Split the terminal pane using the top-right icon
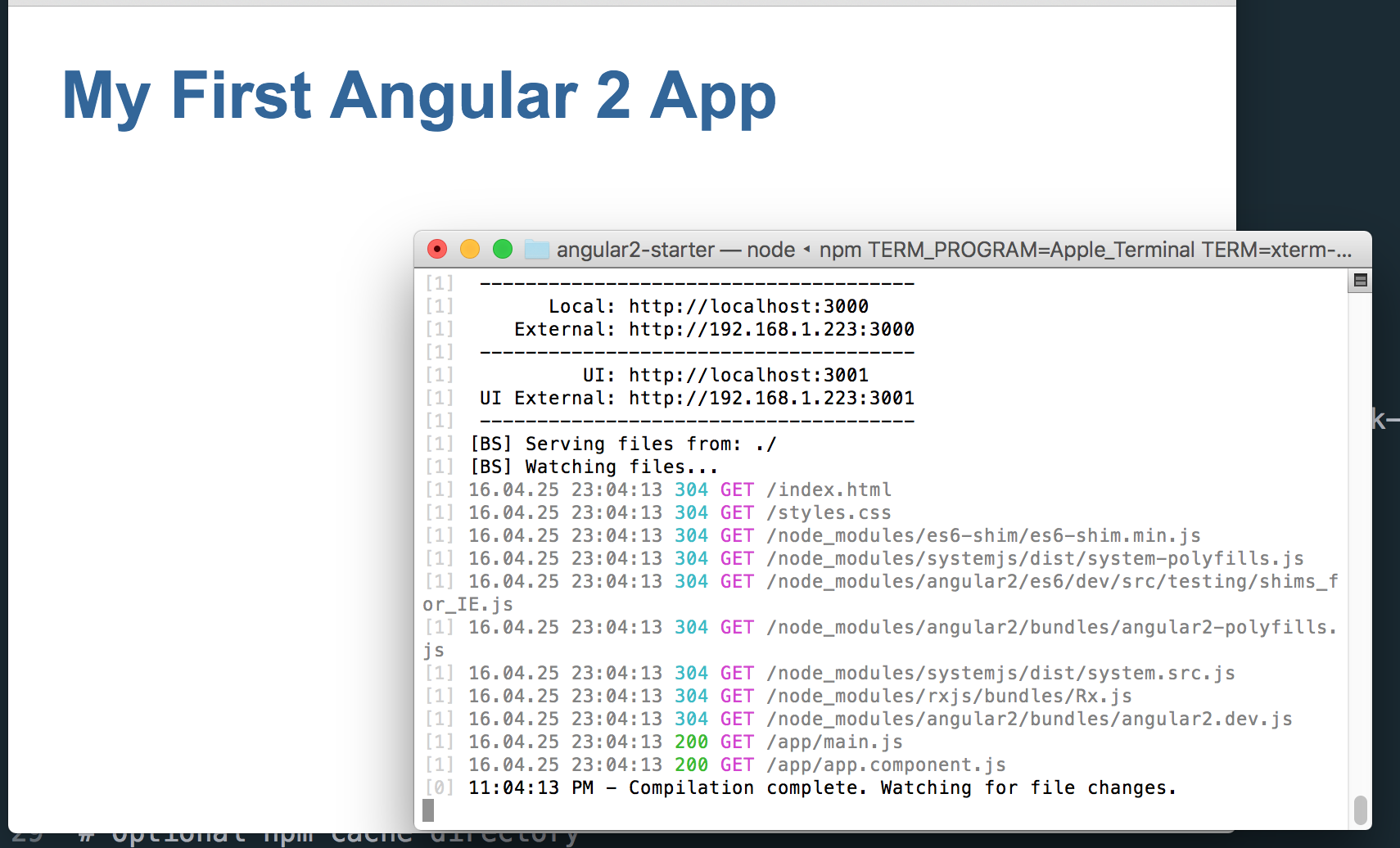 point(1360,281)
